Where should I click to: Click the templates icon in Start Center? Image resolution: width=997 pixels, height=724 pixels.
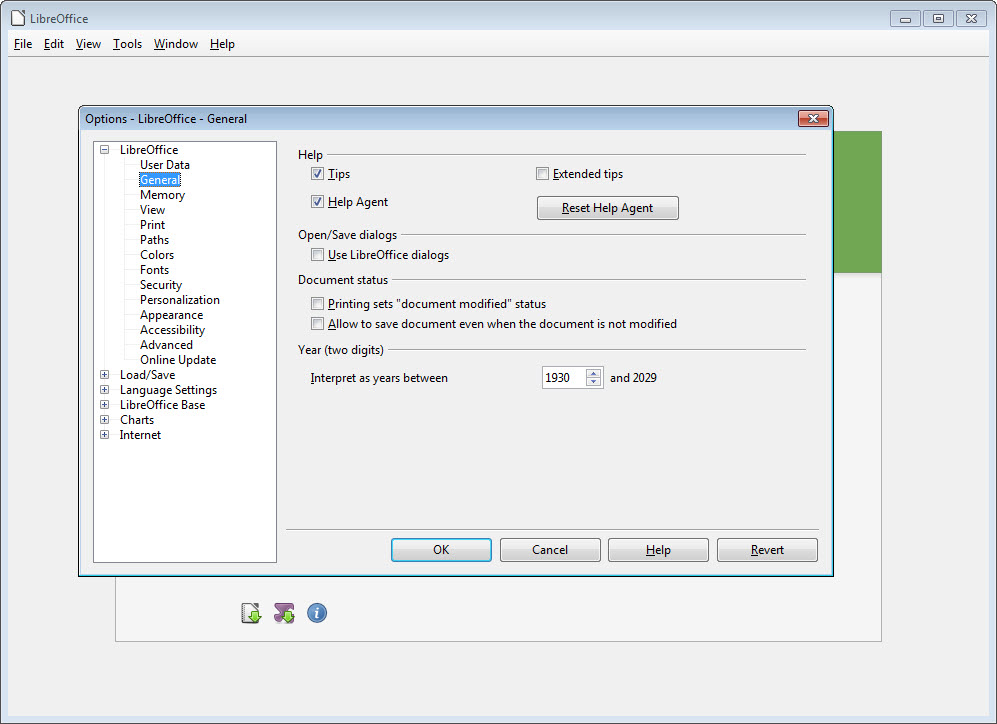tap(252, 613)
